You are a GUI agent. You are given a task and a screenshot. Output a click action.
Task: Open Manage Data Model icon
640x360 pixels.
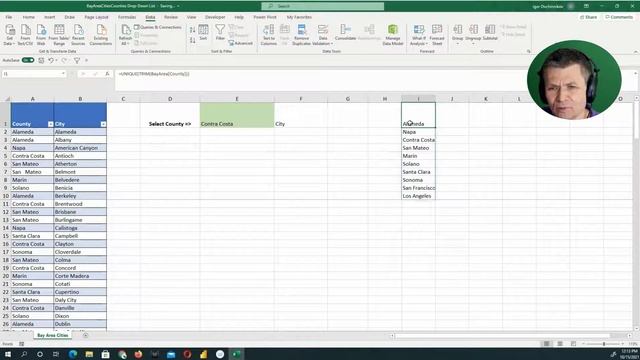(393, 35)
